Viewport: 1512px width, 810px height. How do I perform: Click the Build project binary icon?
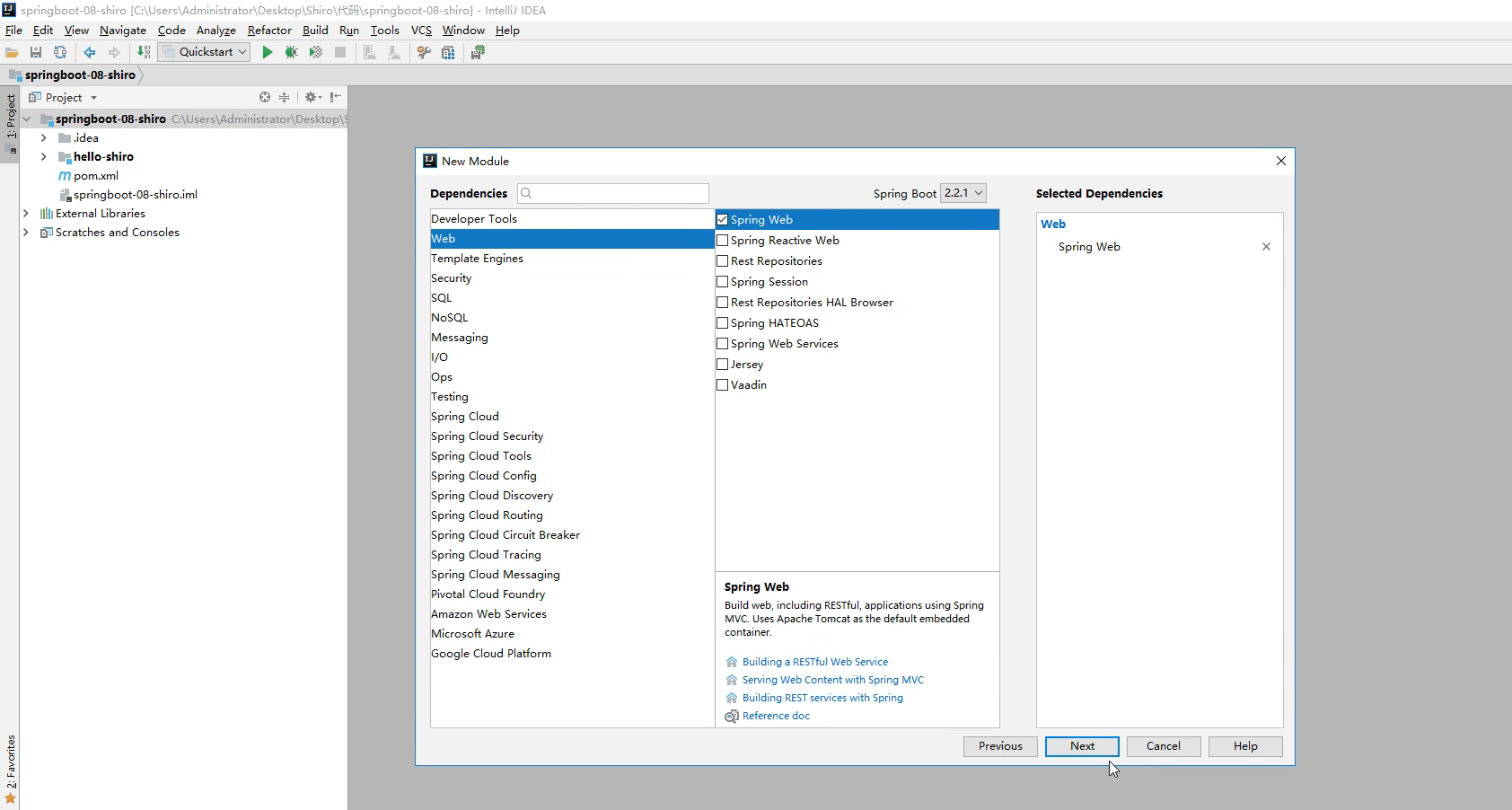144,53
